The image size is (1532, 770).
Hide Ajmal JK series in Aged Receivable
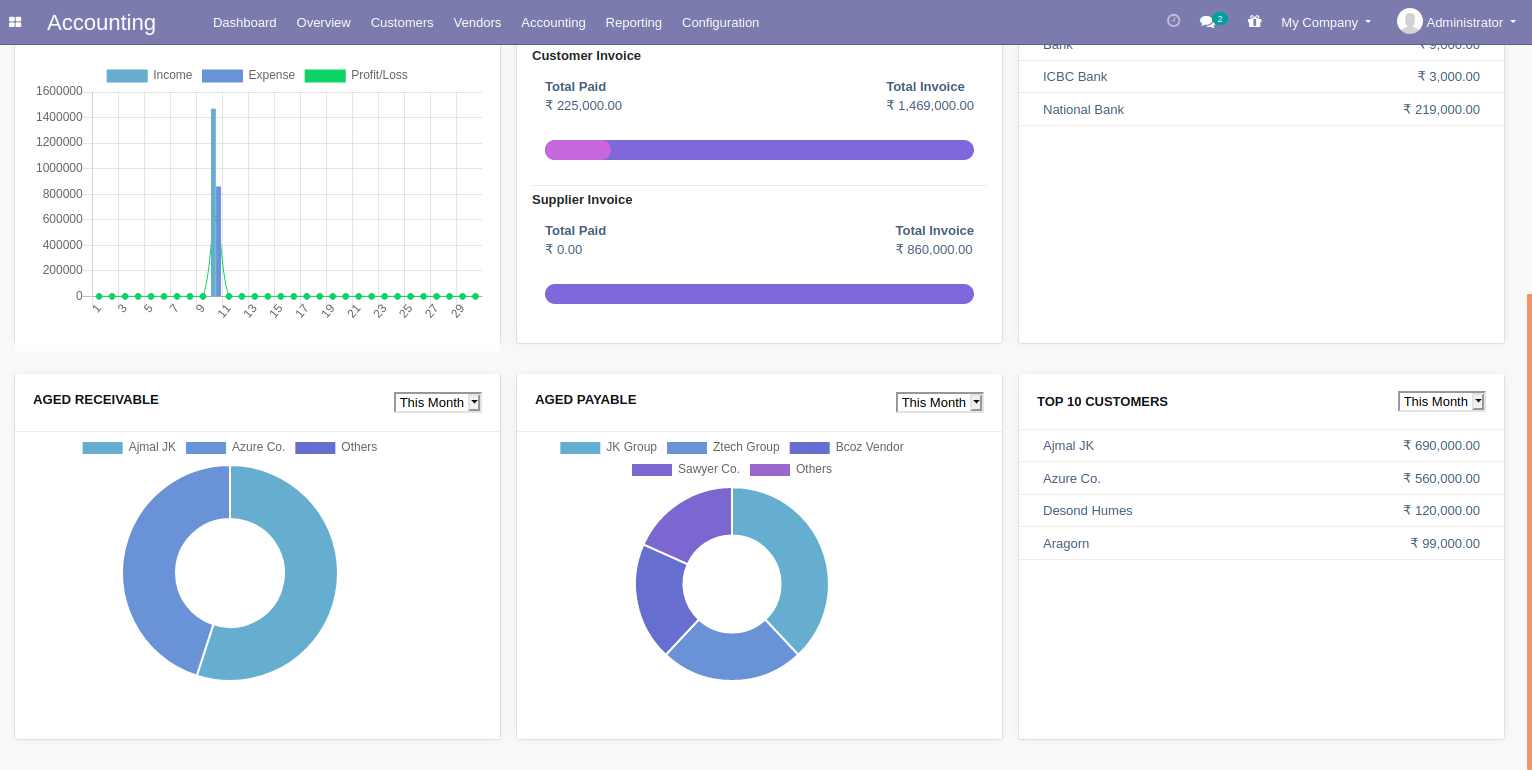click(x=129, y=447)
